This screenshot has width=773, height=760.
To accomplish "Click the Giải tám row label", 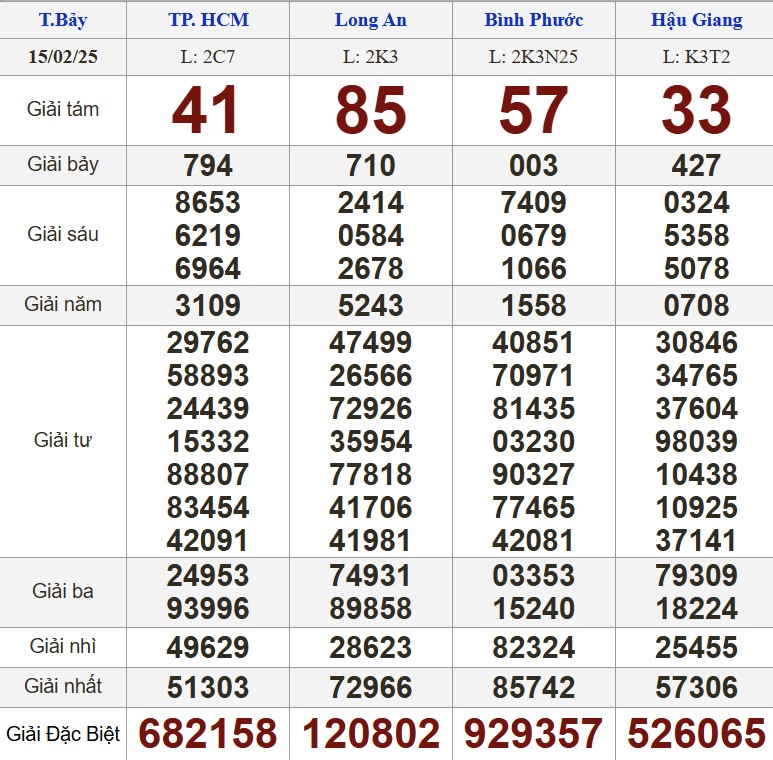I will (63, 109).
